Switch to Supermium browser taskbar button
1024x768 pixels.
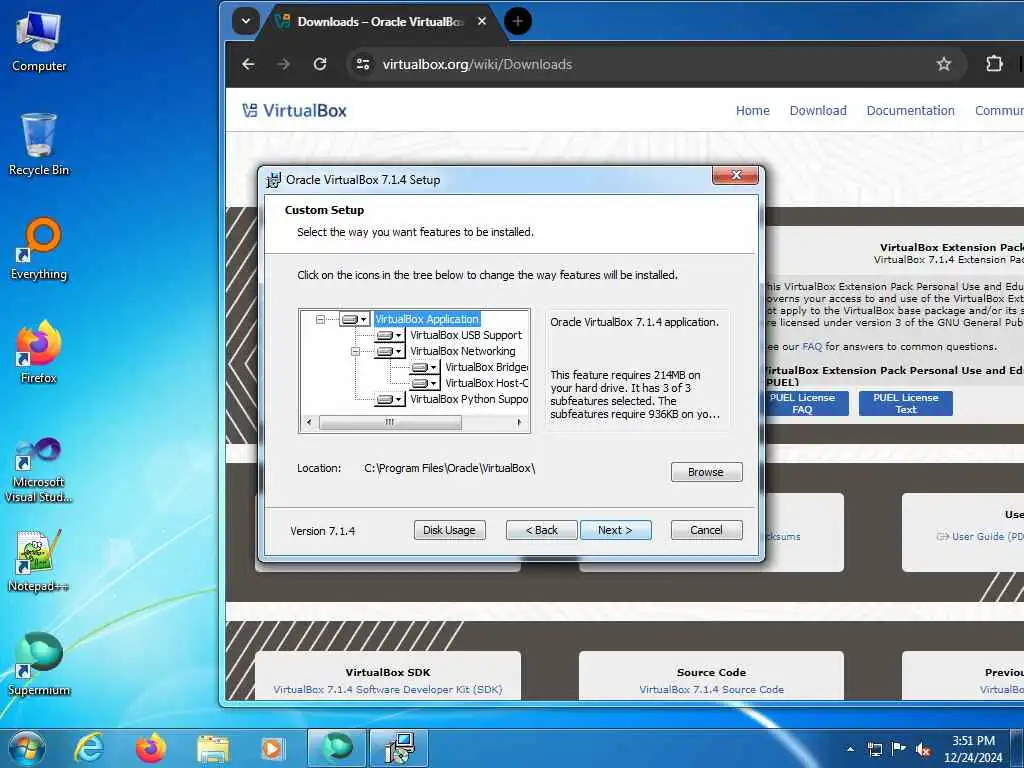pos(337,748)
